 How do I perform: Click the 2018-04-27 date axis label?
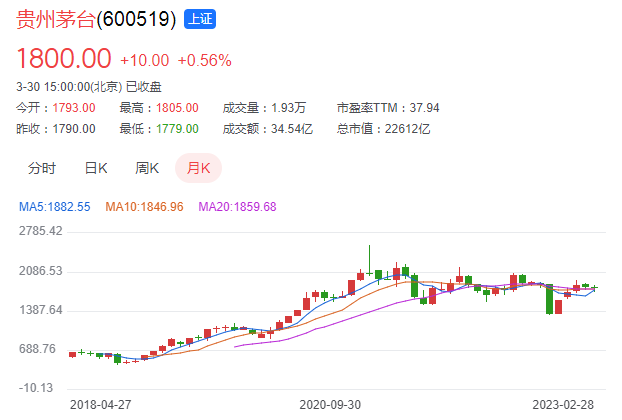pos(100,405)
